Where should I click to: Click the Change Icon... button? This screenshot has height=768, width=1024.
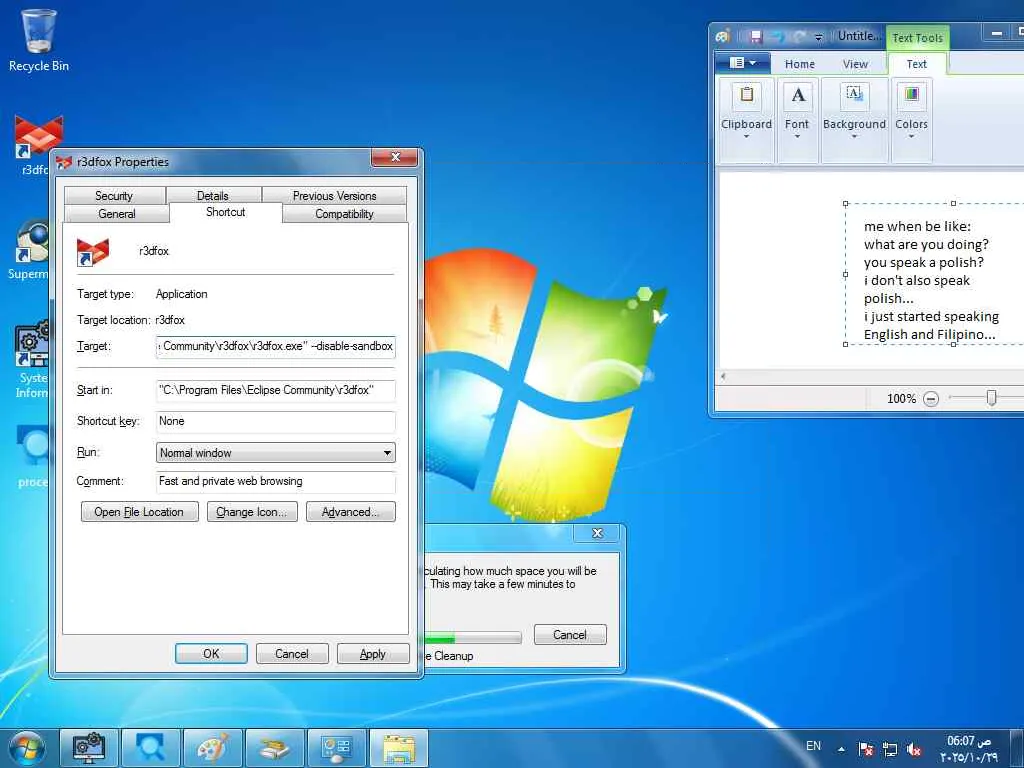252,511
